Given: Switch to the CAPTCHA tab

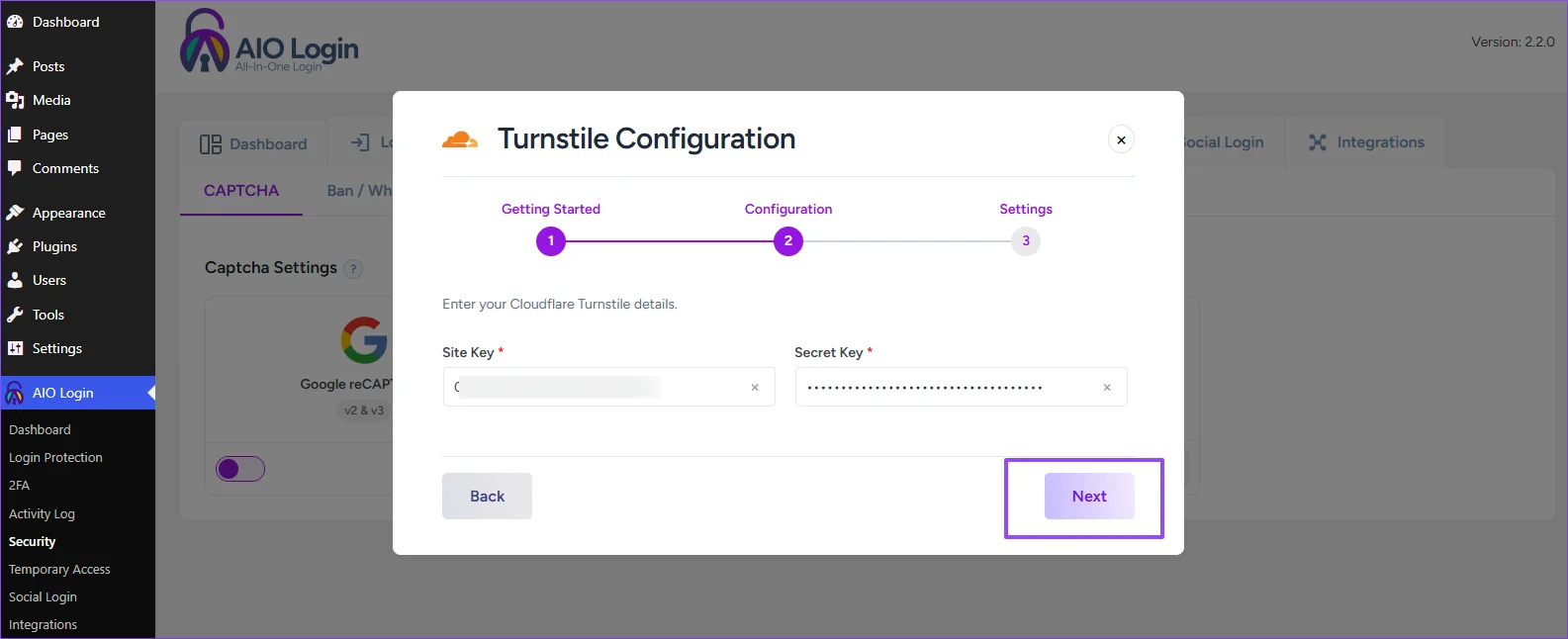Looking at the screenshot, I should point(241,191).
